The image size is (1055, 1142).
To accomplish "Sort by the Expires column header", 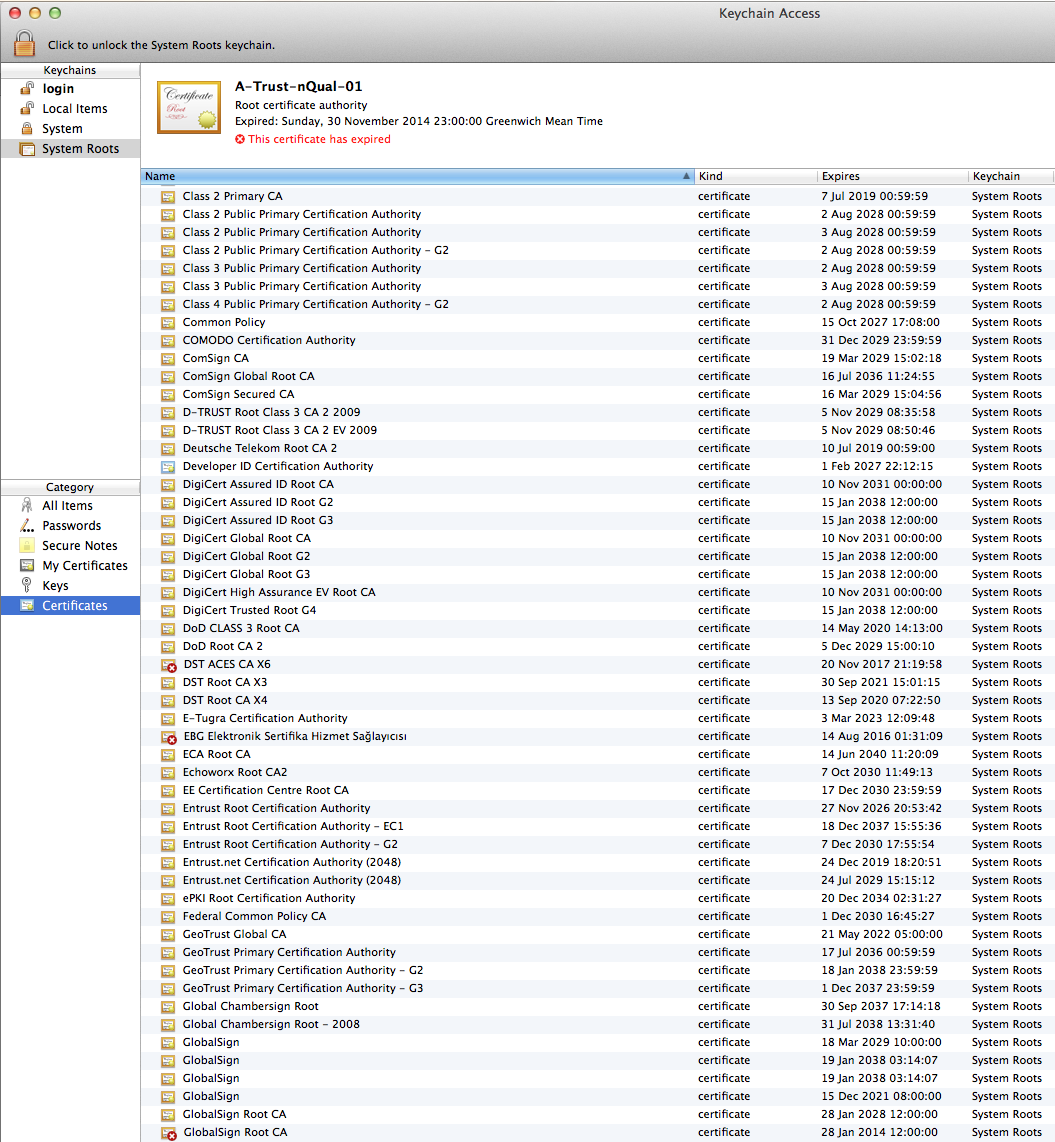I will [893, 176].
